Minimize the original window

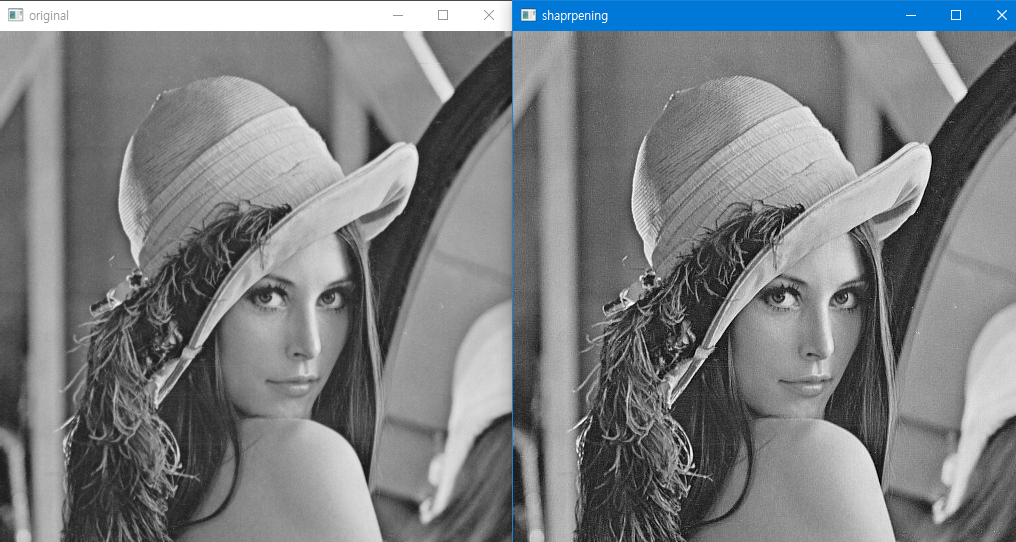click(398, 15)
